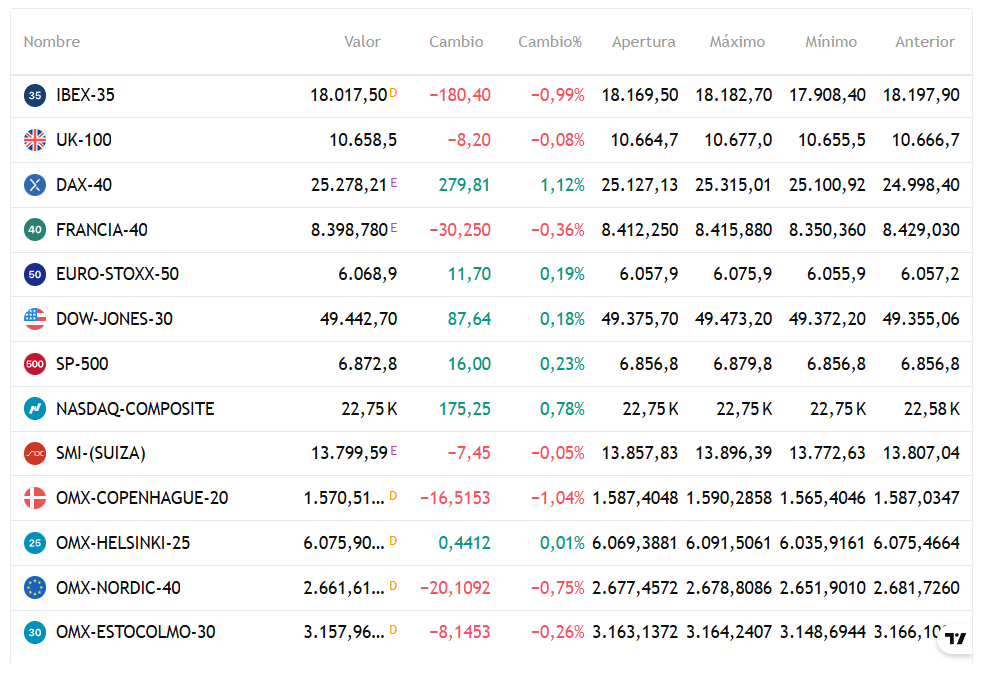The width and height of the screenshot is (994, 675).
Task: Click the Nasdaq Composite logo icon
Action: (x=35, y=409)
